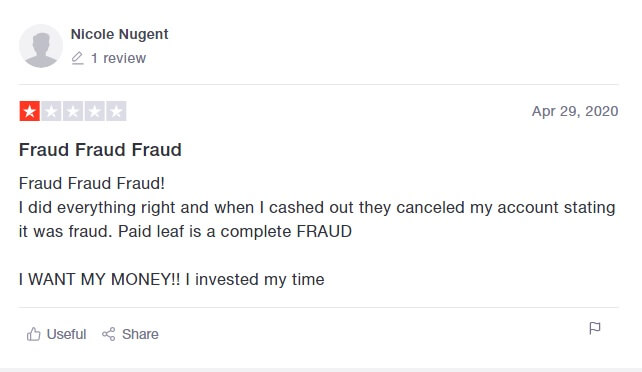Click the 'I WANT MY MONEY!!' sentence

click(x=99, y=280)
